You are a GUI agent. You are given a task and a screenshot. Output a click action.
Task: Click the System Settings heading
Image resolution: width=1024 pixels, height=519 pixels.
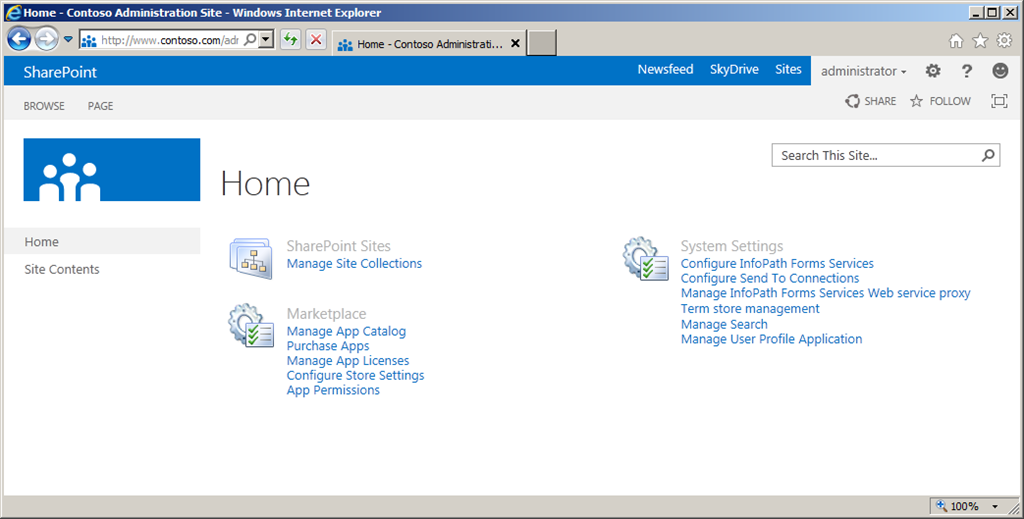731,246
